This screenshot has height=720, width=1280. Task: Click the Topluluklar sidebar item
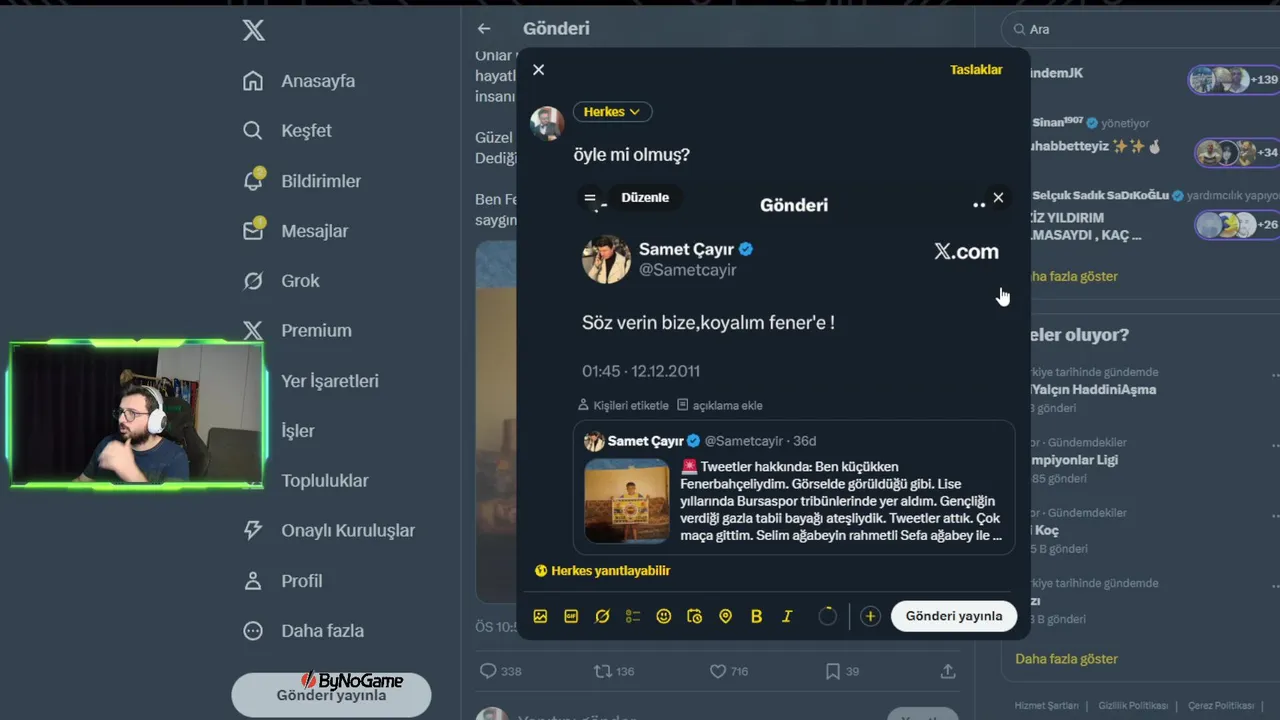click(x=325, y=481)
